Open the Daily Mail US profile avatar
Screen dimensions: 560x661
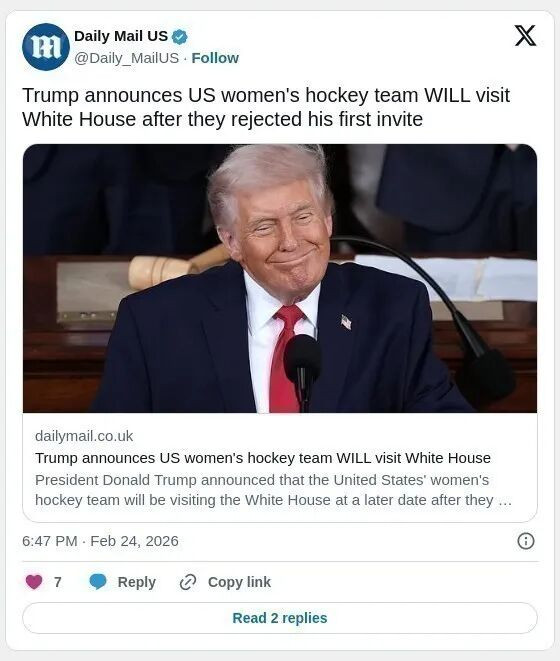click(46, 47)
